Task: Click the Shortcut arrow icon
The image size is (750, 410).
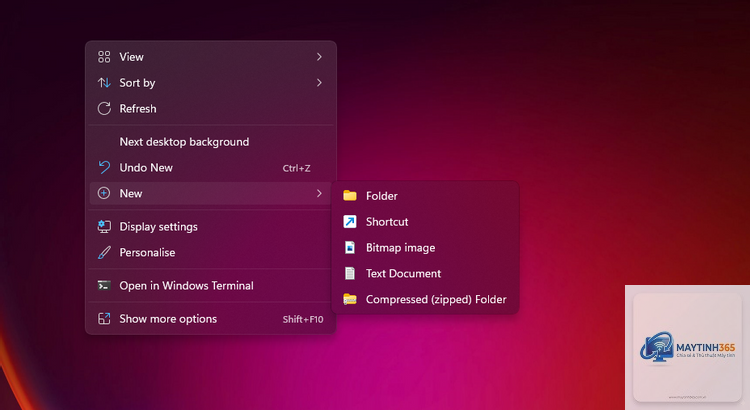Action: (x=350, y=222)
